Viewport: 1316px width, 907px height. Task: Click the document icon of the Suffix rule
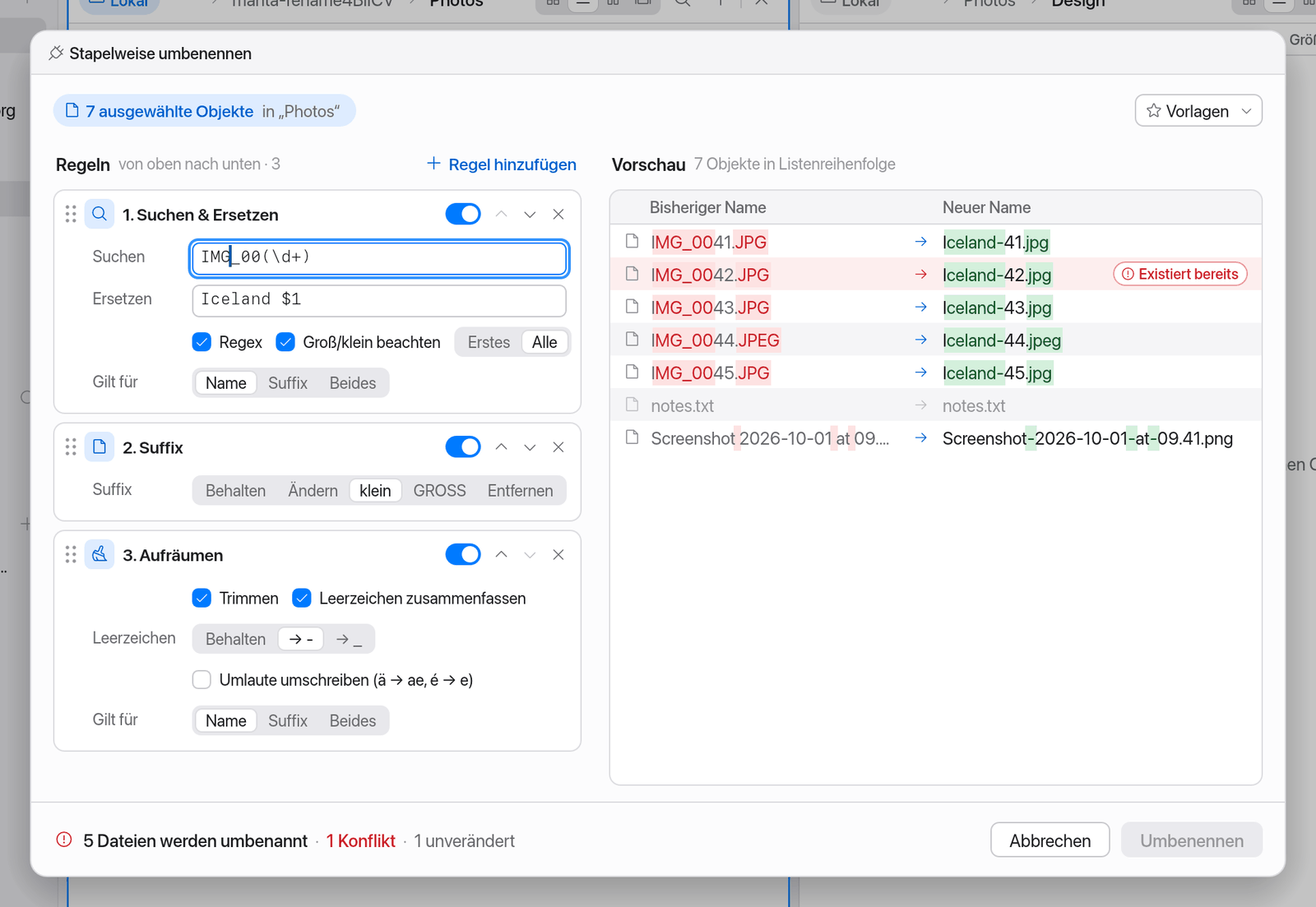pyautogui.click(x=100, y=447)
